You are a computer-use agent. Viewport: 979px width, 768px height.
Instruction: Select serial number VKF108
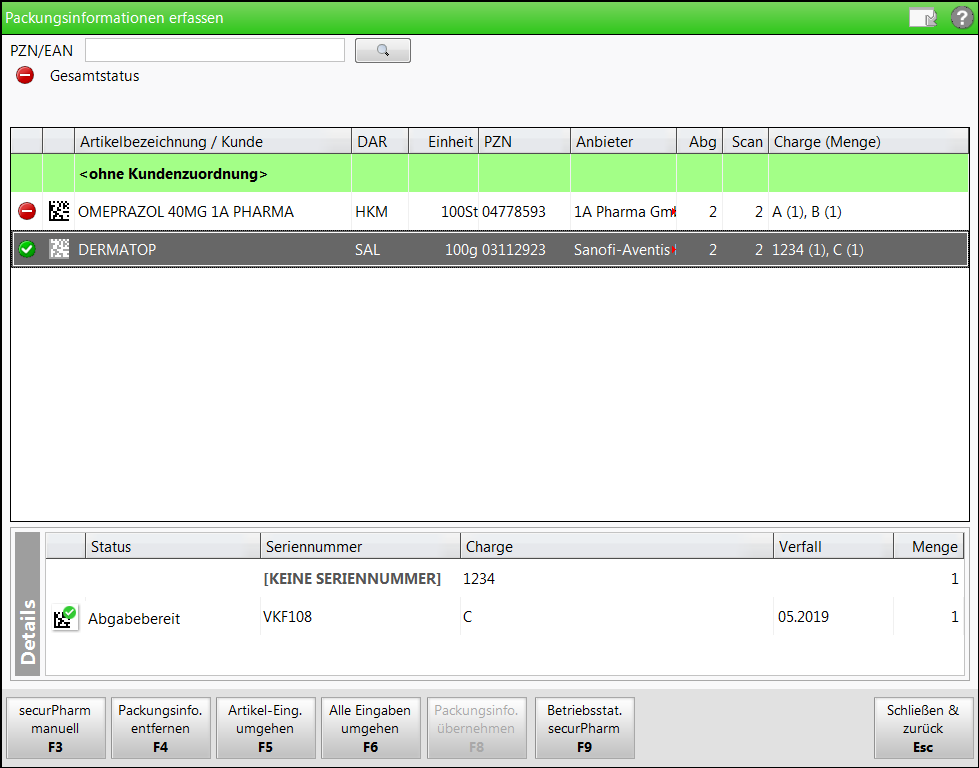(x=287, y=617)
